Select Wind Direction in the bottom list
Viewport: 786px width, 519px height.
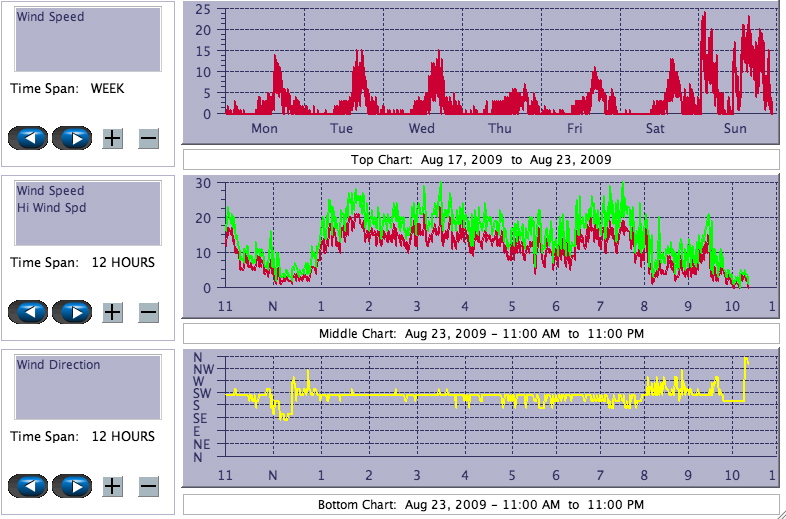pyautogui.click(x=58, y=365)
